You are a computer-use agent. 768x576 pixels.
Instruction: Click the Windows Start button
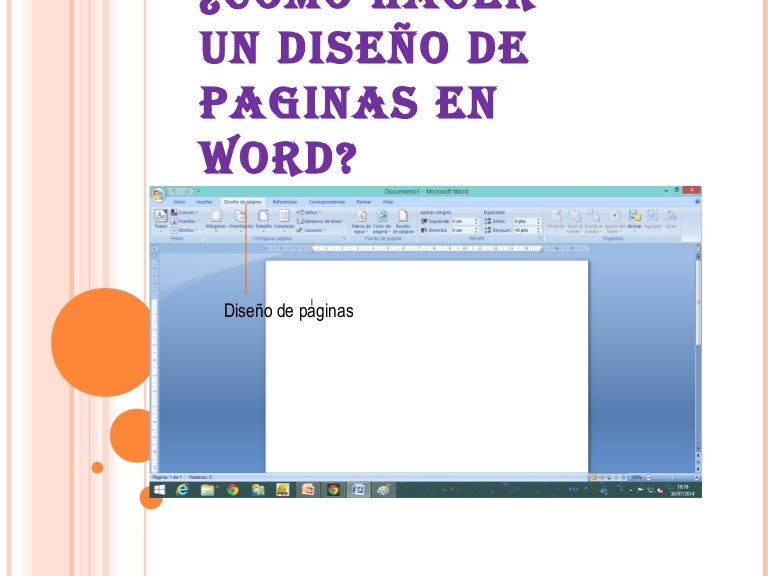[x=158, y=490]
